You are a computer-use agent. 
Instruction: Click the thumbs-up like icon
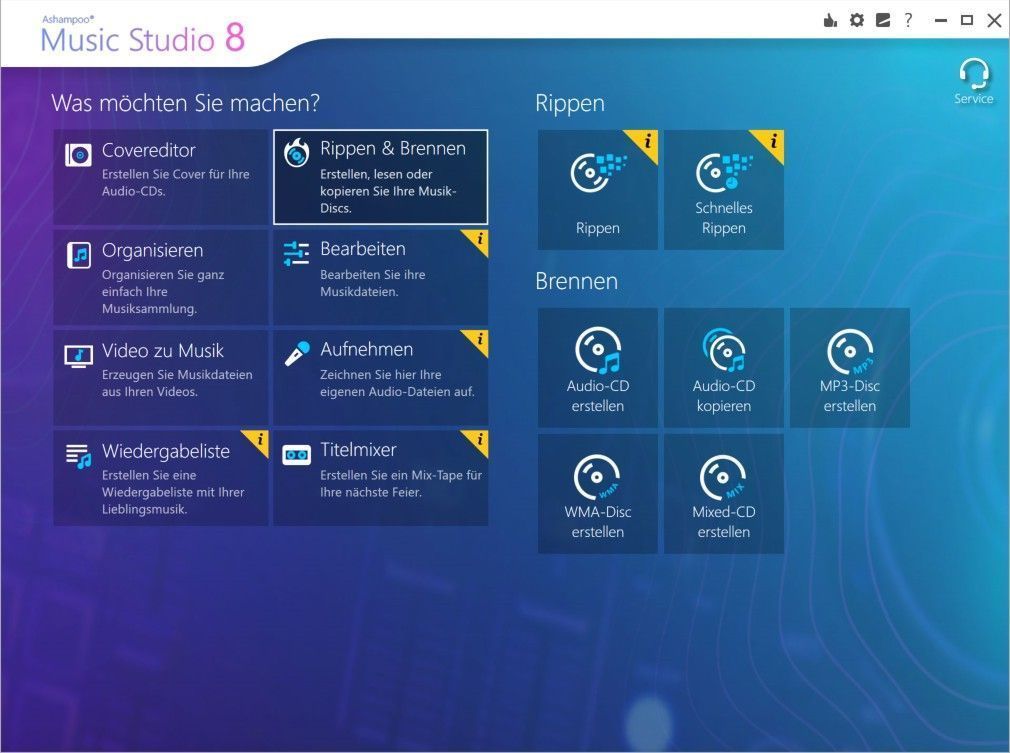830,20
